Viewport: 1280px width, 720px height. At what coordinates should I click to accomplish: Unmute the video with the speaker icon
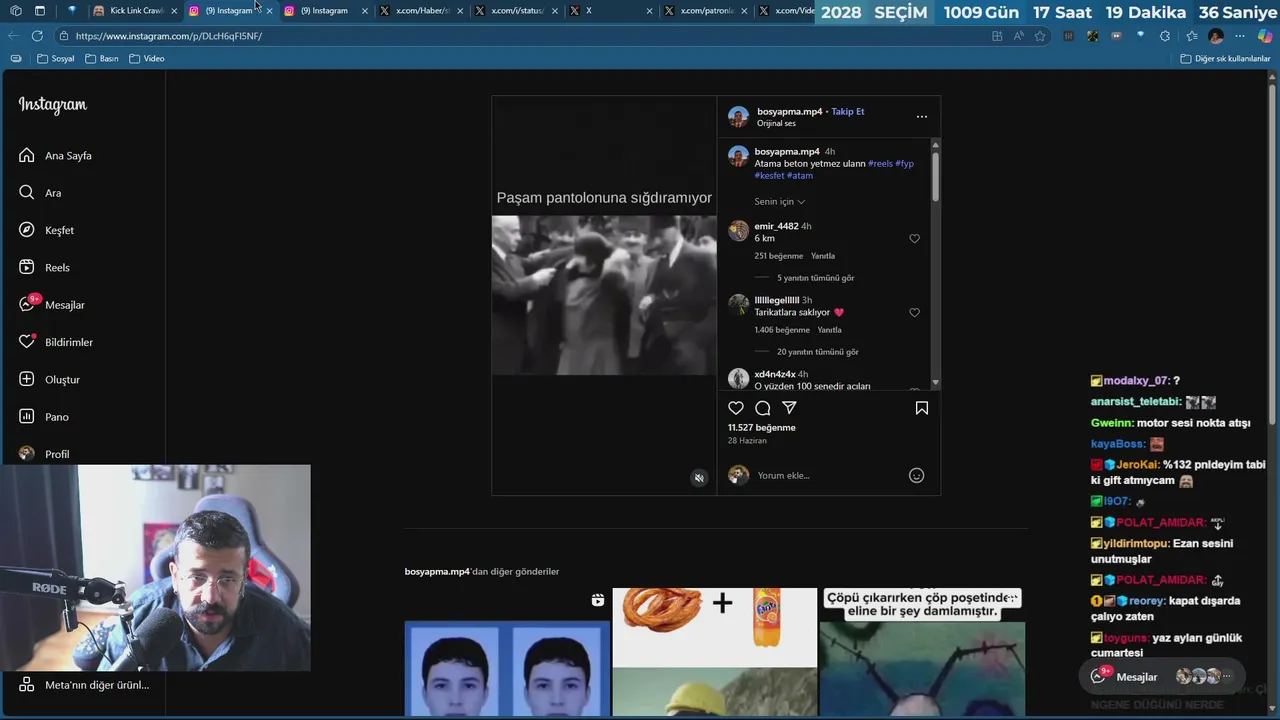699,478
